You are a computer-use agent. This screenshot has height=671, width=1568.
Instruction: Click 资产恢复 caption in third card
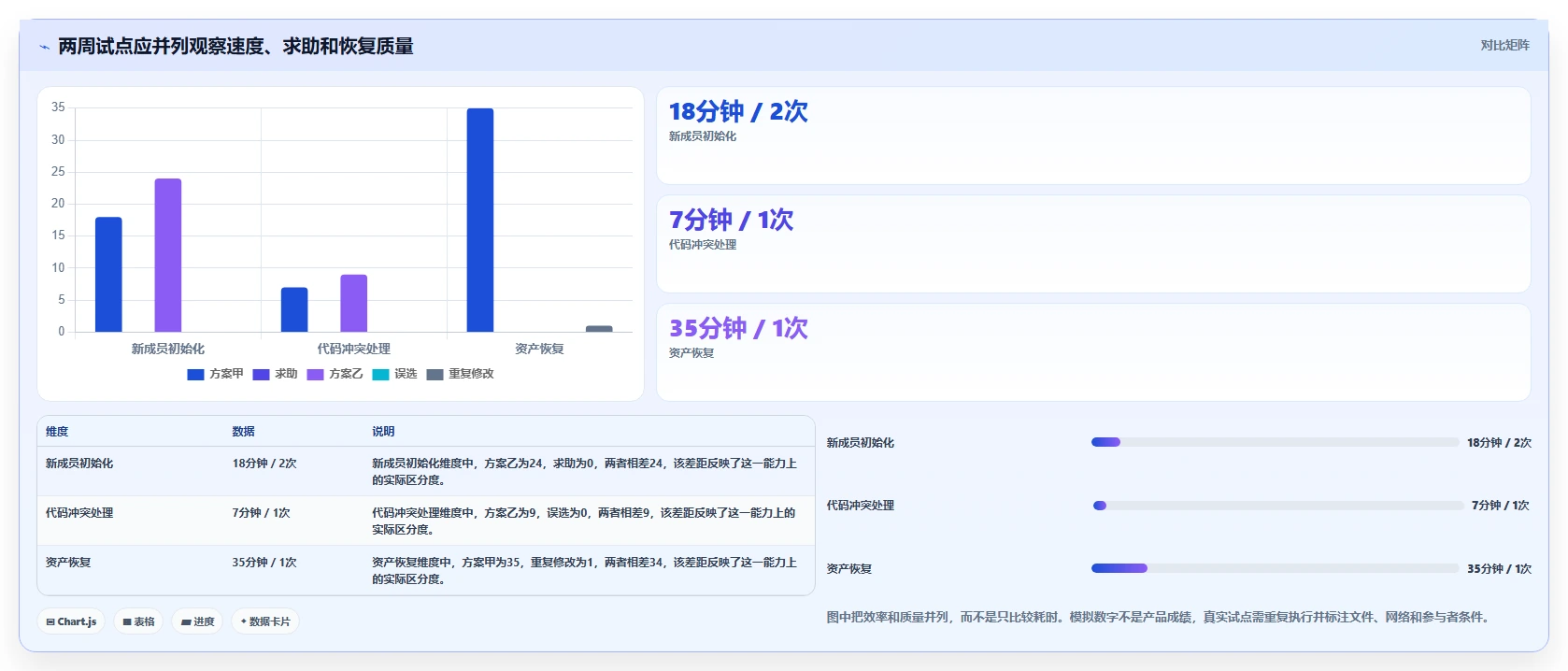click(691, 353)
